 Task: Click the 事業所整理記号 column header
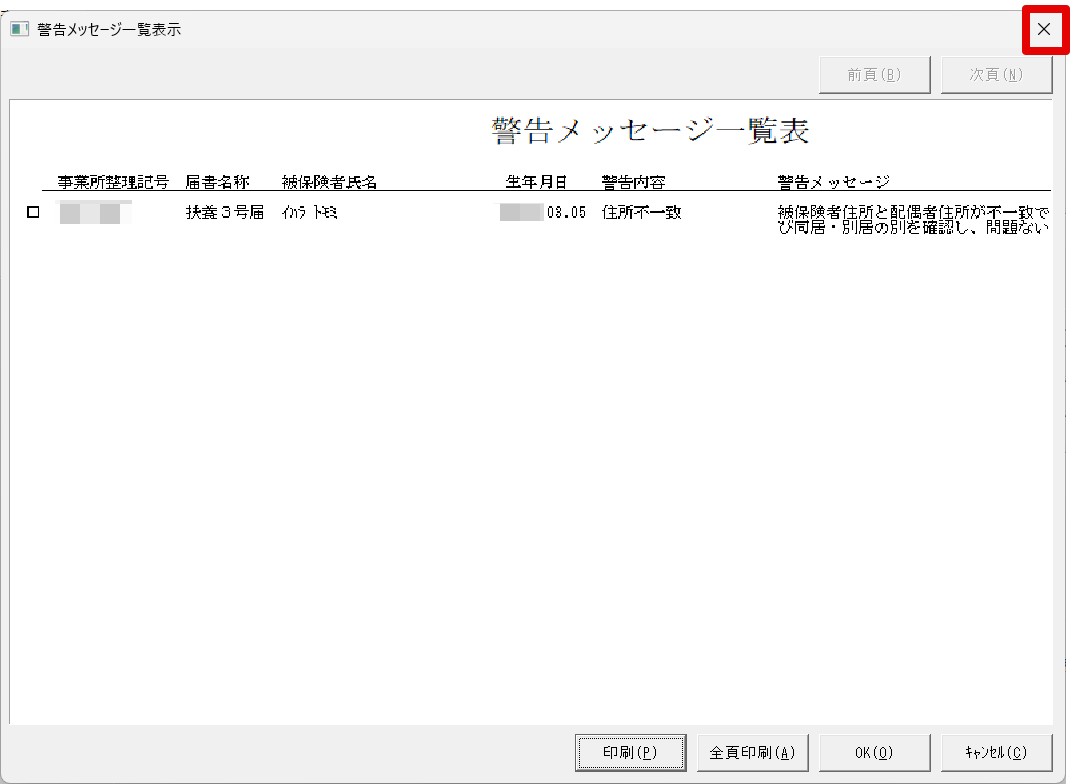pos(113,182)
